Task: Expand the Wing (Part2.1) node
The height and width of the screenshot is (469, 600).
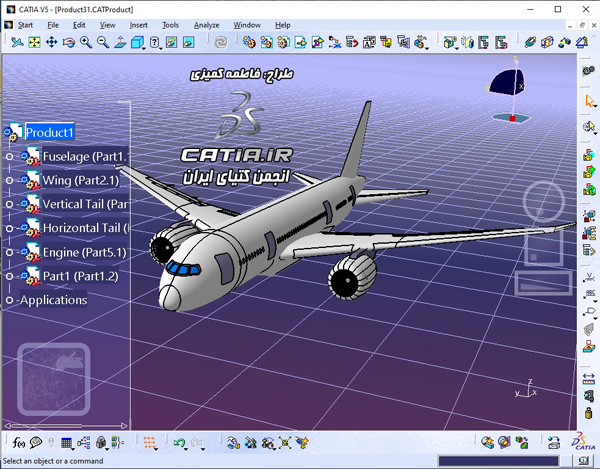Action: (9, 180)
